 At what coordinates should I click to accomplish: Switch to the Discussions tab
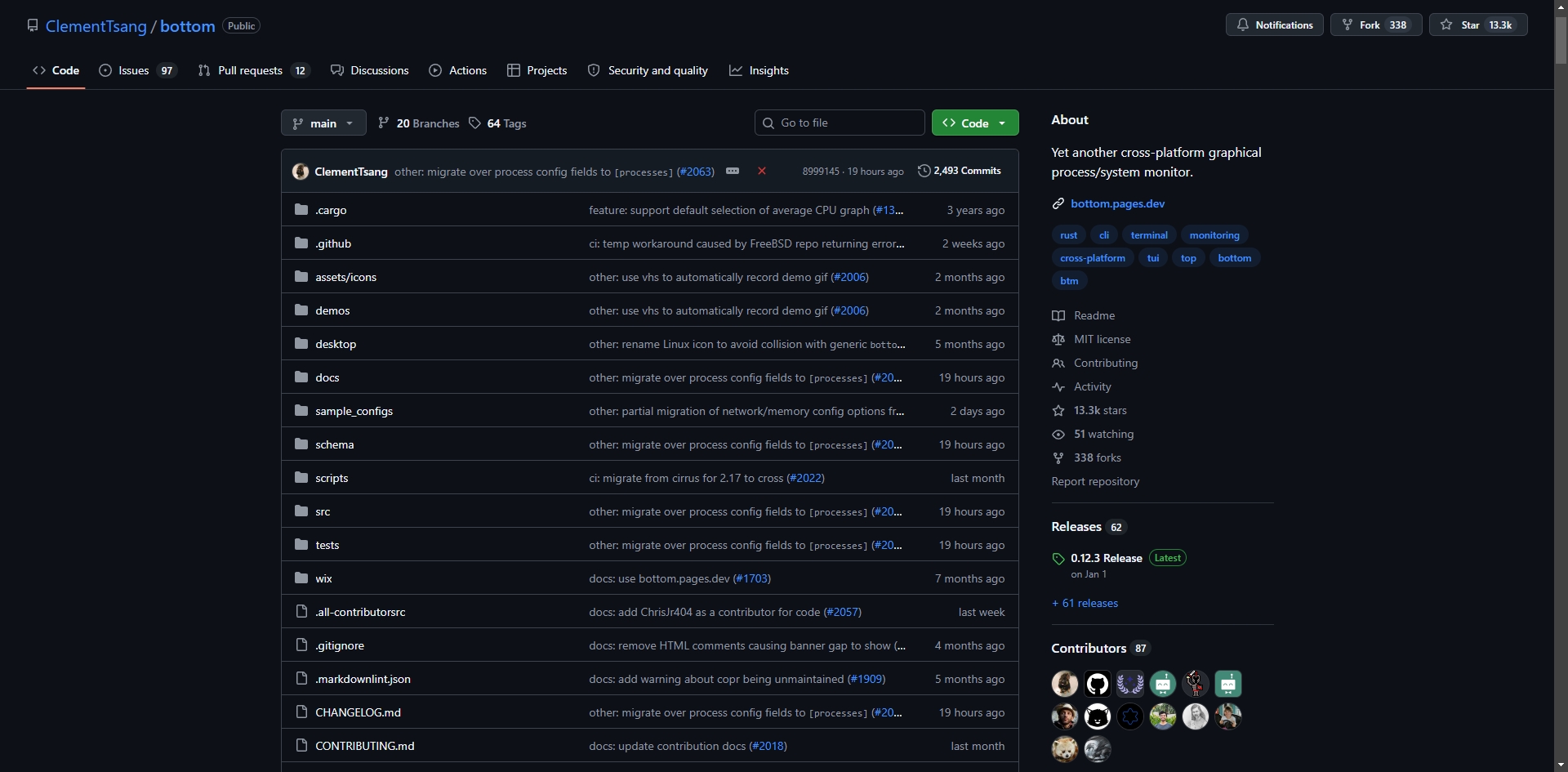[370, 70]
